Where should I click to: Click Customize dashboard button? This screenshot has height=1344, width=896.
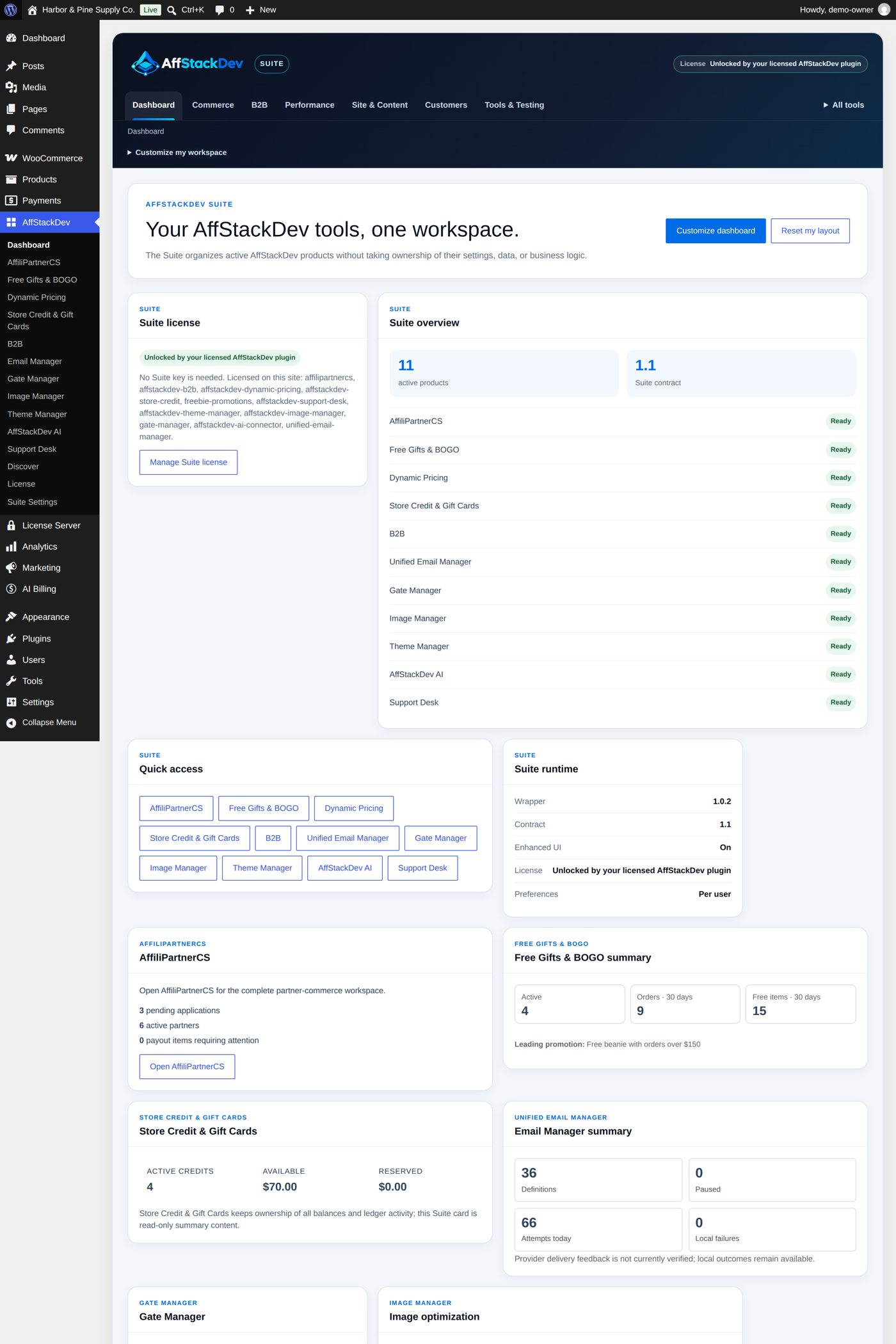click(x=716, y=231)
